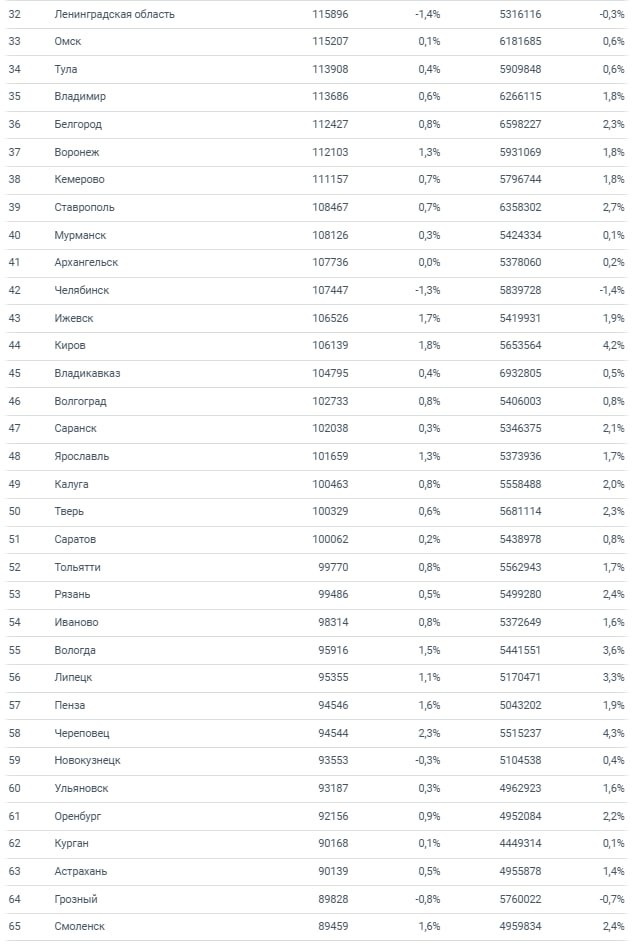Screen dimensions: 635x944
Task: Select Мурманск in the city column
Action: coord(80,235)
